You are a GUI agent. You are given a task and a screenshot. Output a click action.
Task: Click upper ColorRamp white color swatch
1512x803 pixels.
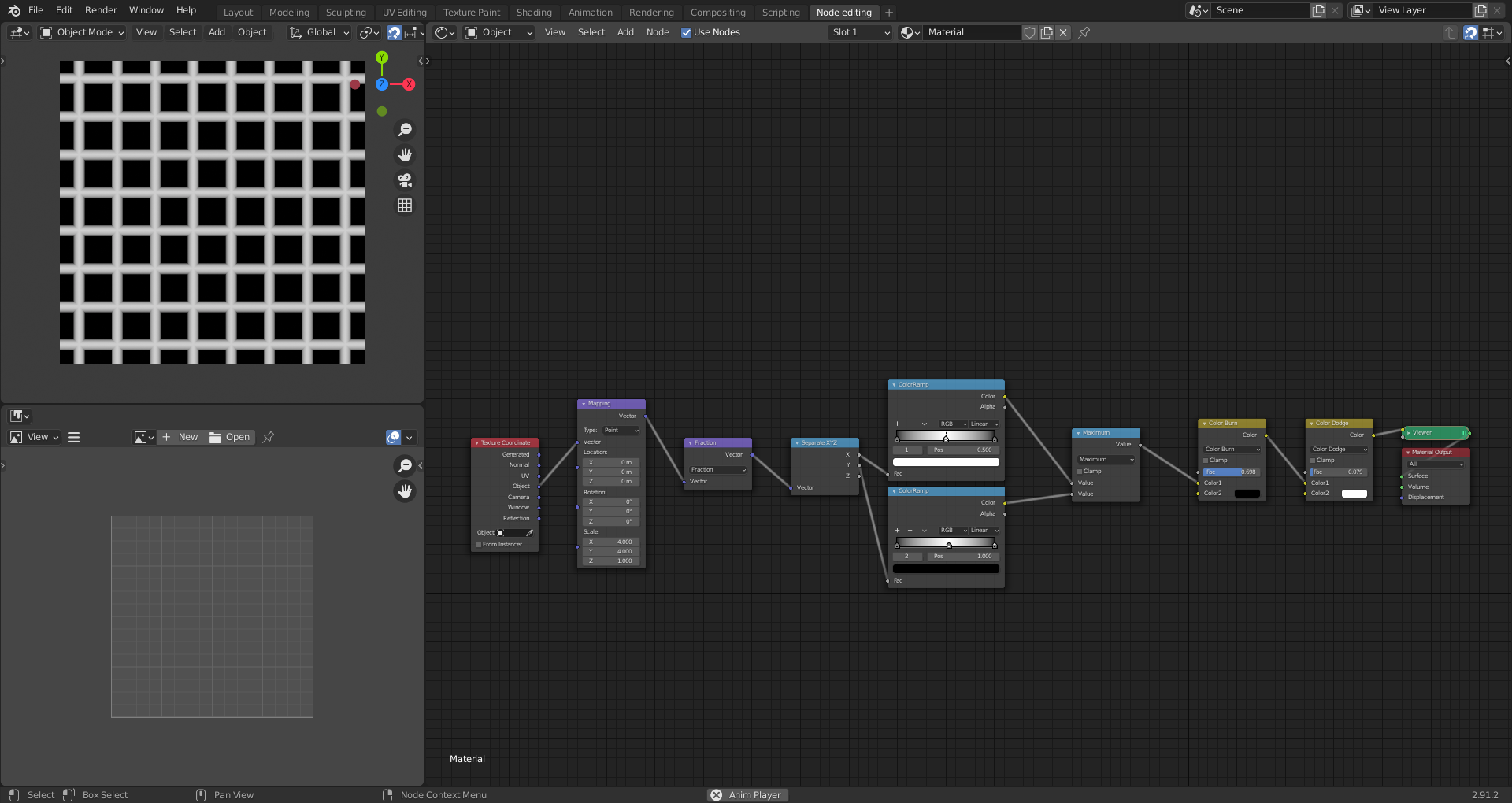pyautogui.click(x=946, y=462)
